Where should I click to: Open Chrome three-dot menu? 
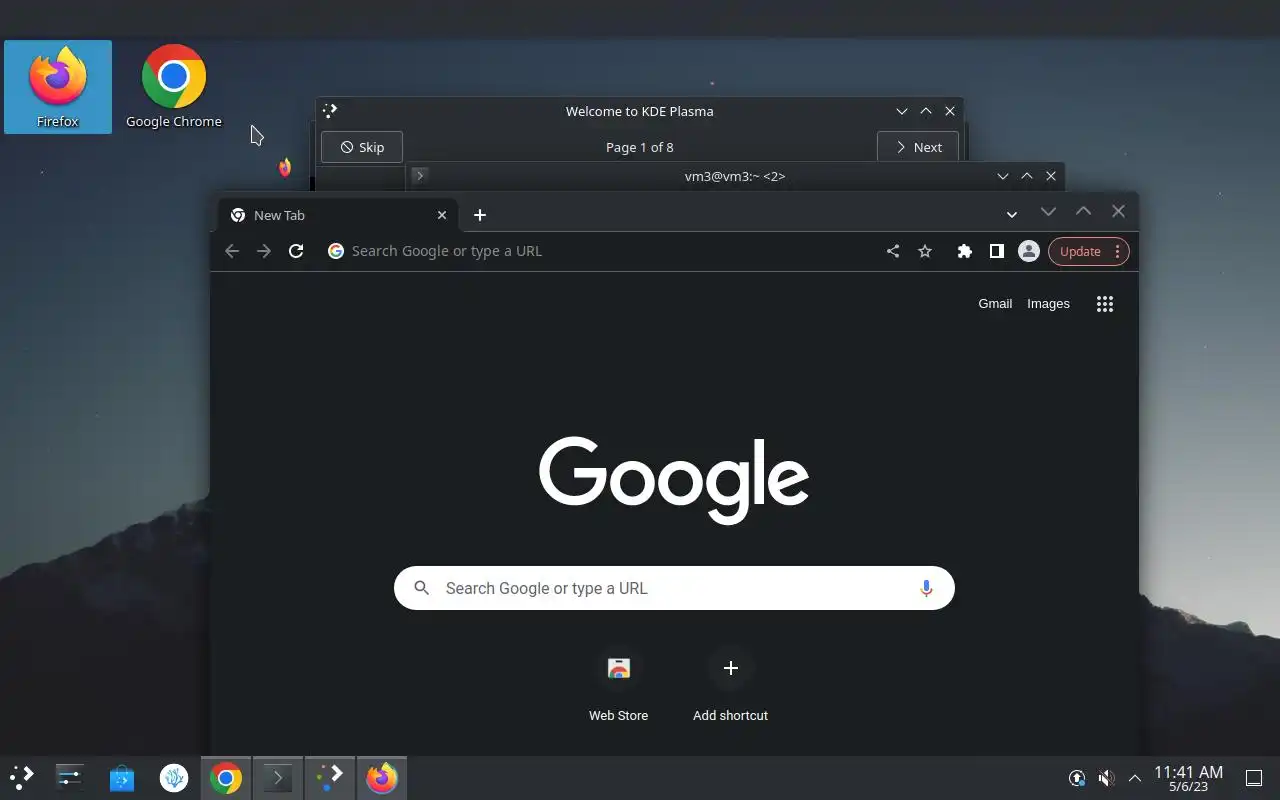[1118, 252]
